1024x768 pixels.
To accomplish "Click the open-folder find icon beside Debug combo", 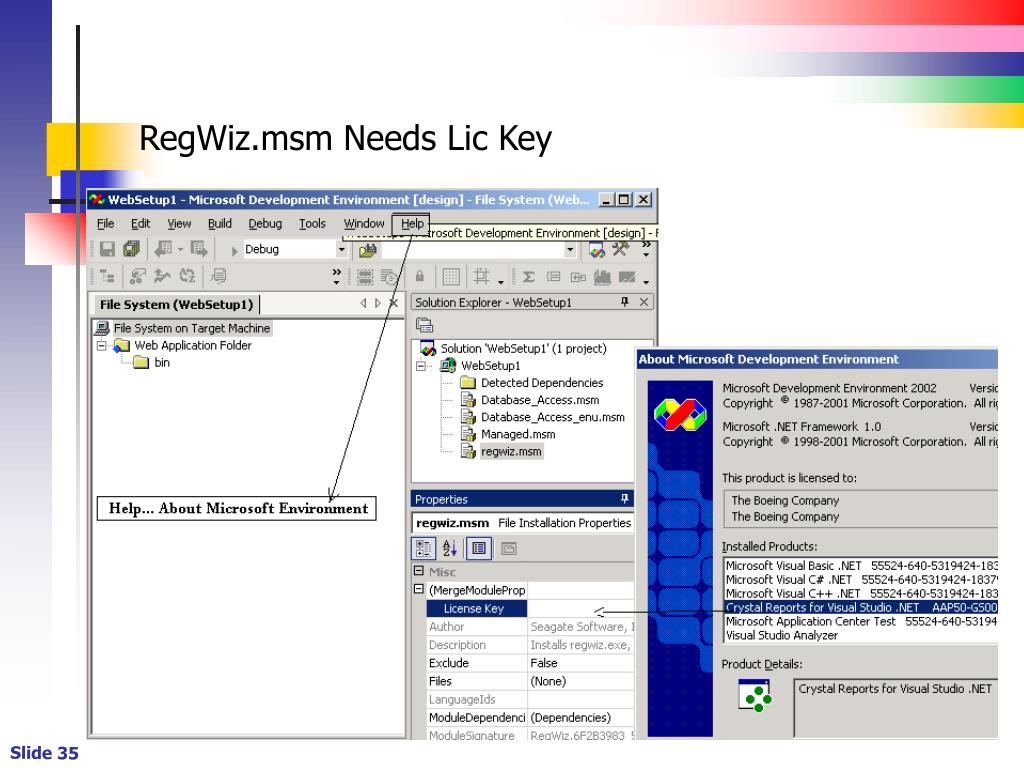I will click(x=368, y=249).
